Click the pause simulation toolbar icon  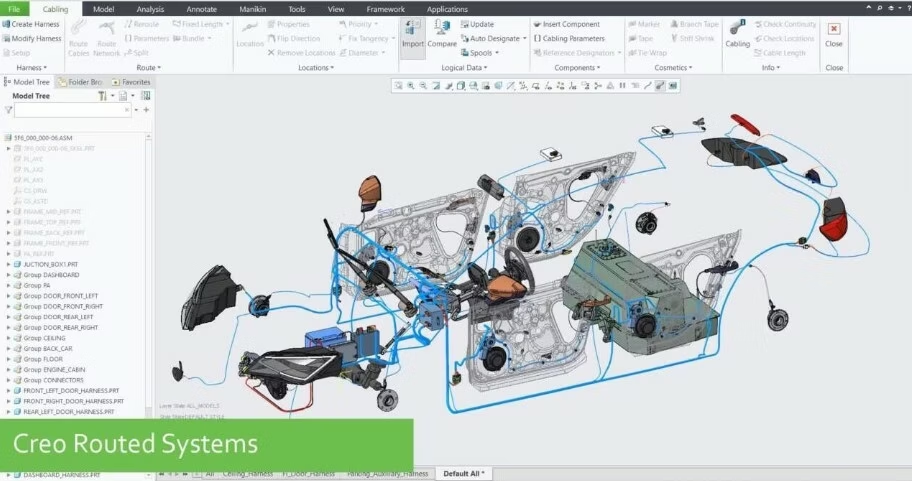tap(622, 86)
